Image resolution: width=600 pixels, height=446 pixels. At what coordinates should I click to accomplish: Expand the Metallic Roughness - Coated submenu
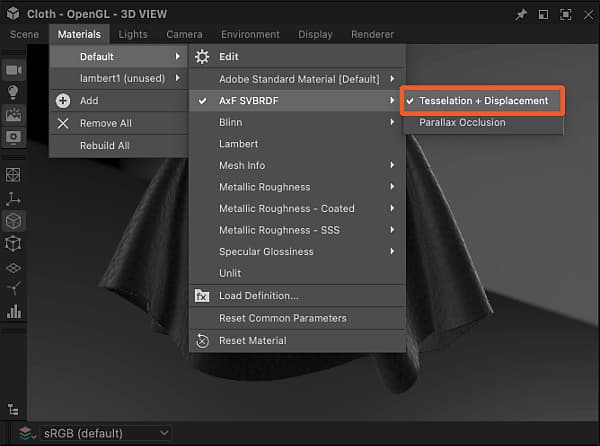pyautogui.click(x=392, y=208)
